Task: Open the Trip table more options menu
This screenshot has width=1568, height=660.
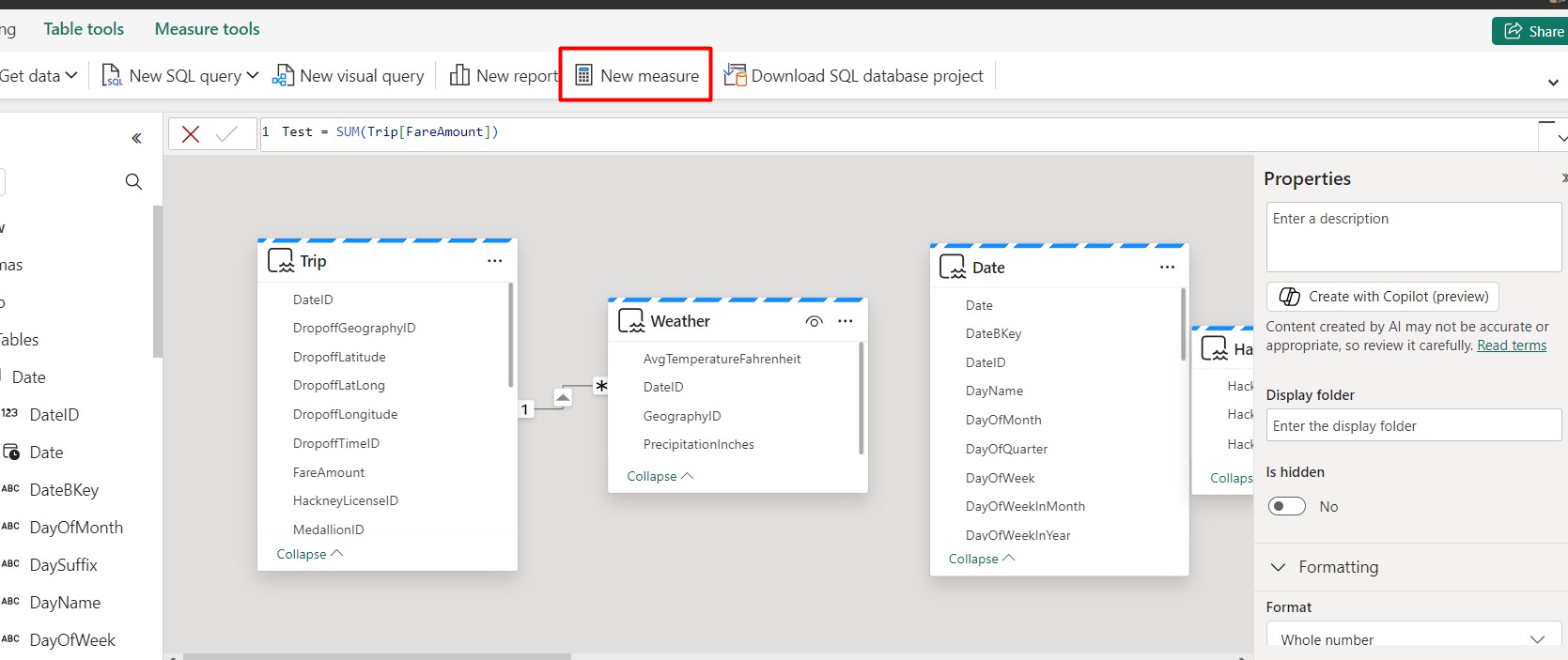Action: [x=494, y=261]
